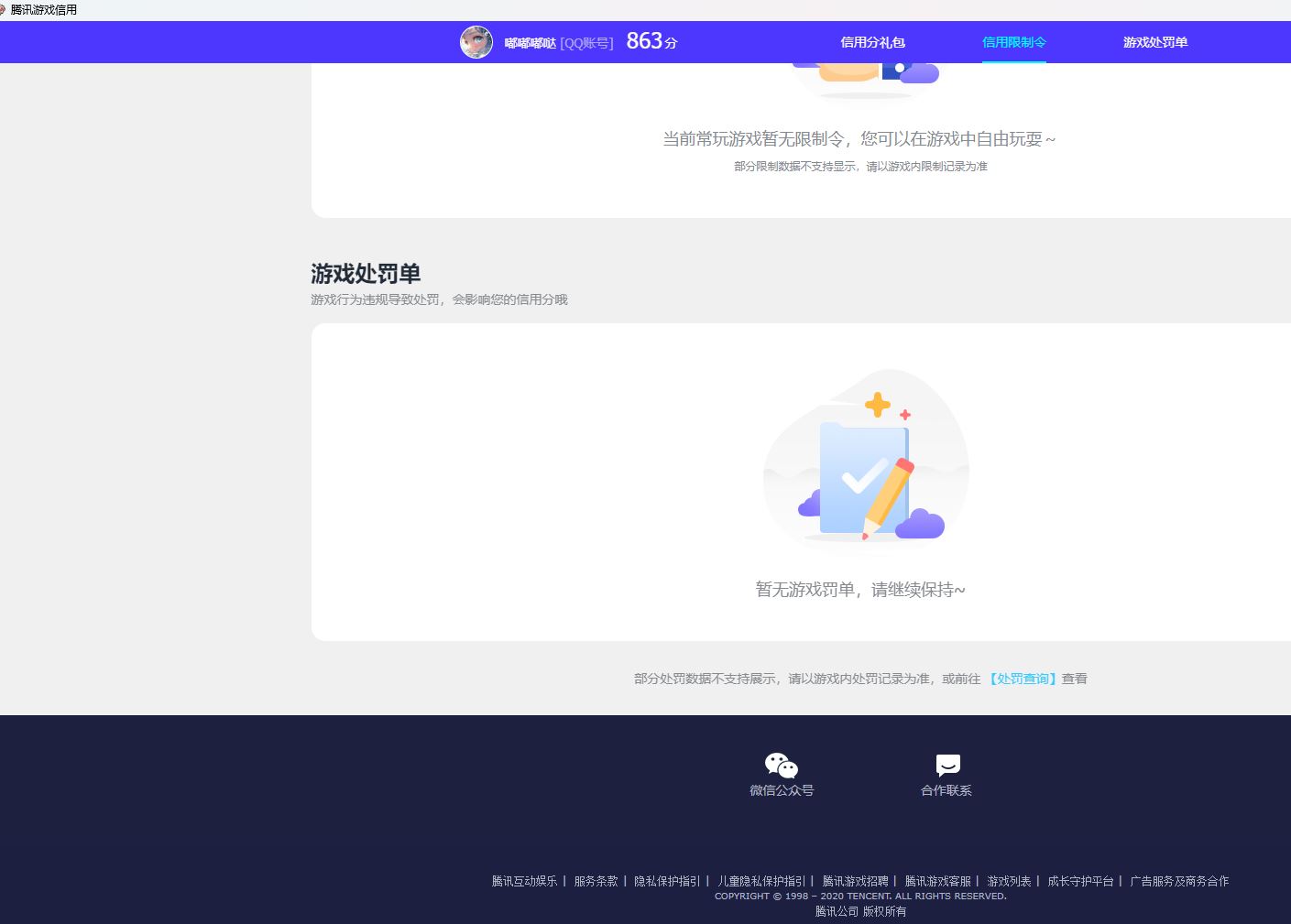The image size is (1291, 924).
Task: Click the 合作联系 chat bubble icon
Action: [x=947, y=766]
